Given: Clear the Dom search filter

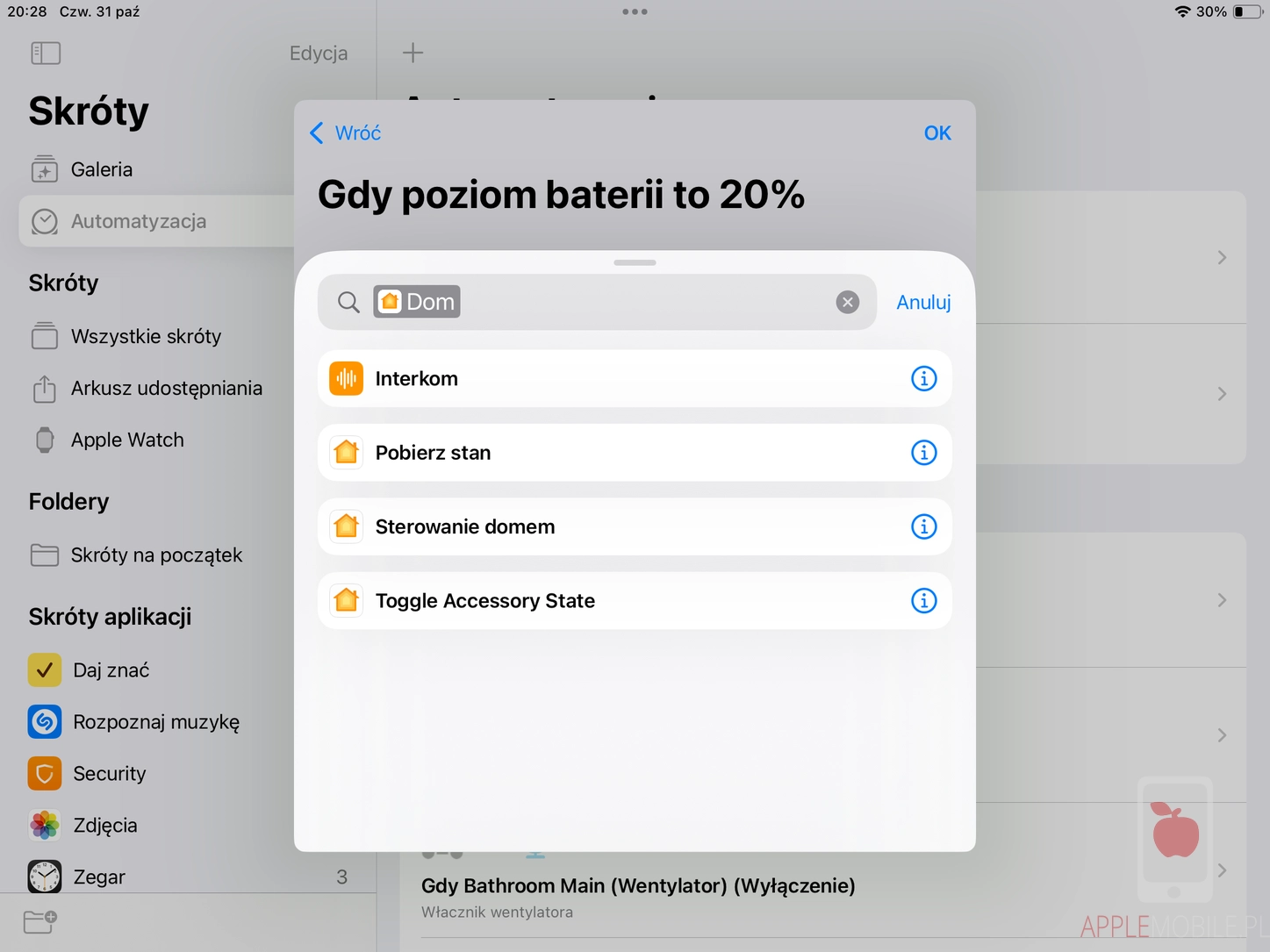Looking at the screenshot, I should pyautogui.click(x=847, y=303).
